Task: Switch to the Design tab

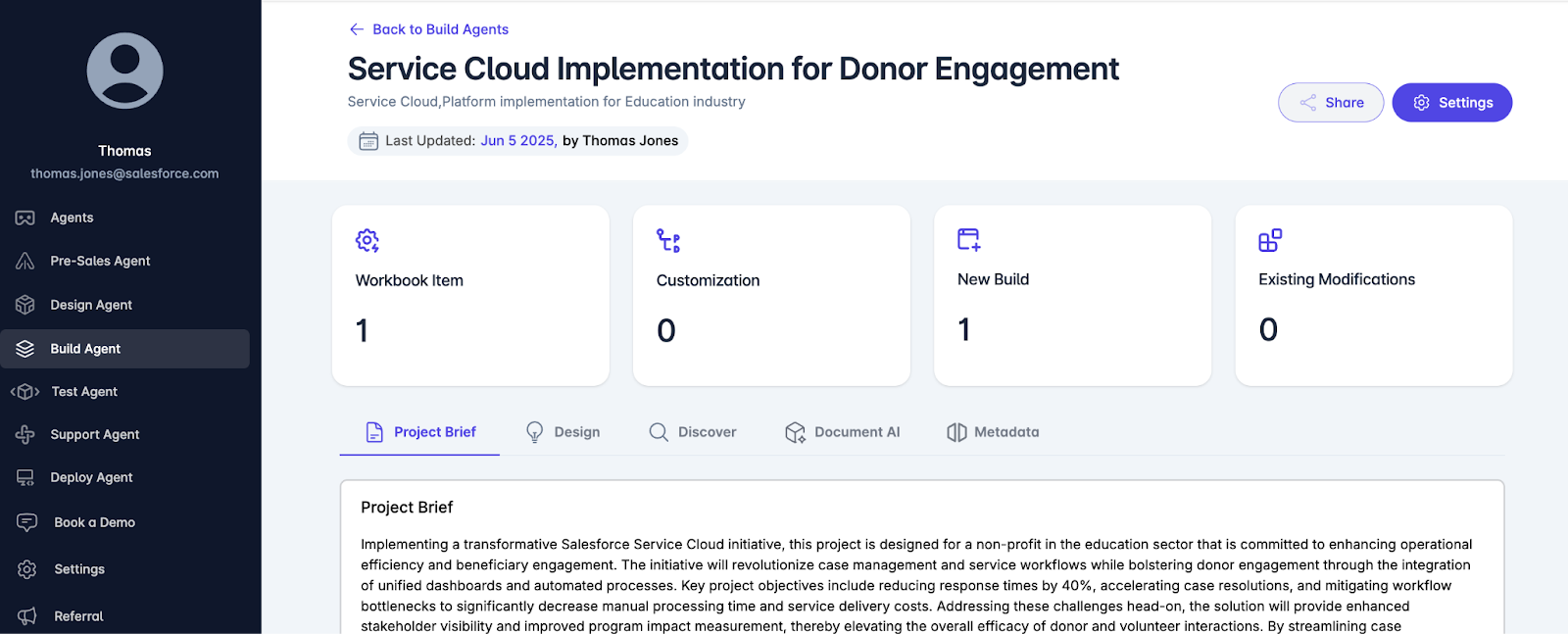Action: (x=563, y=432)
